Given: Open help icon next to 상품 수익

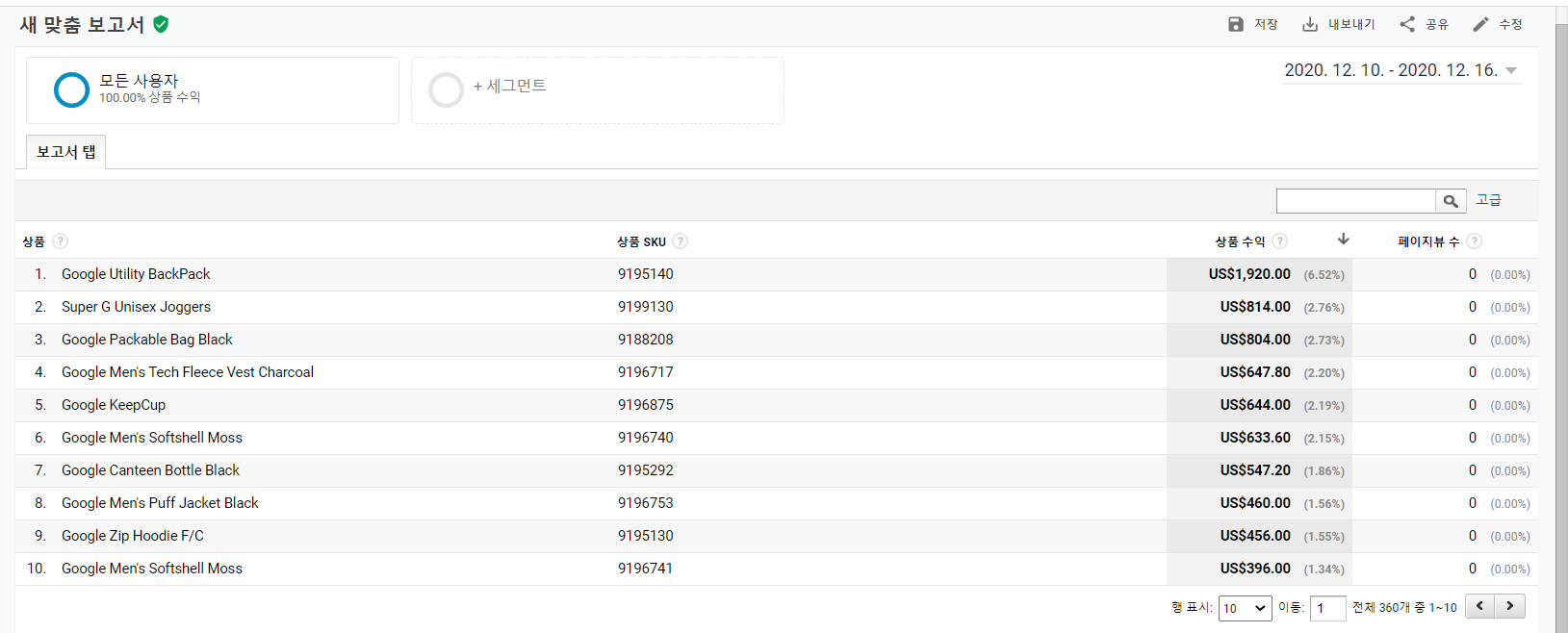Looking at the screenshot, I should [x=1280, y=241].
